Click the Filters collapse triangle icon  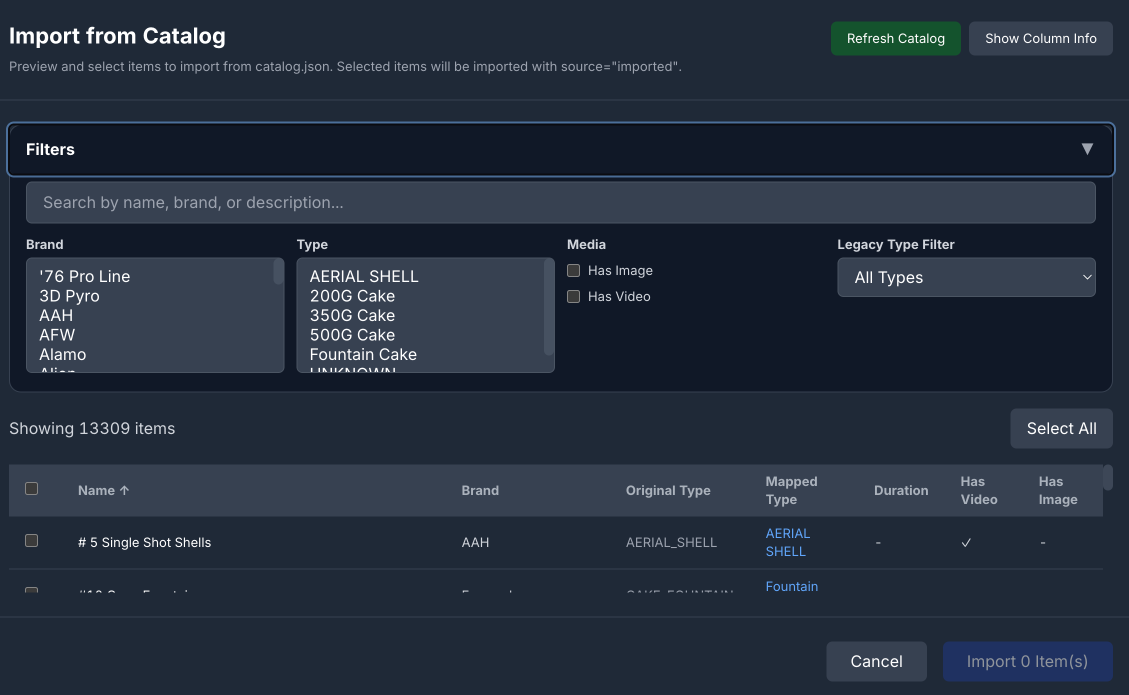1087,149
